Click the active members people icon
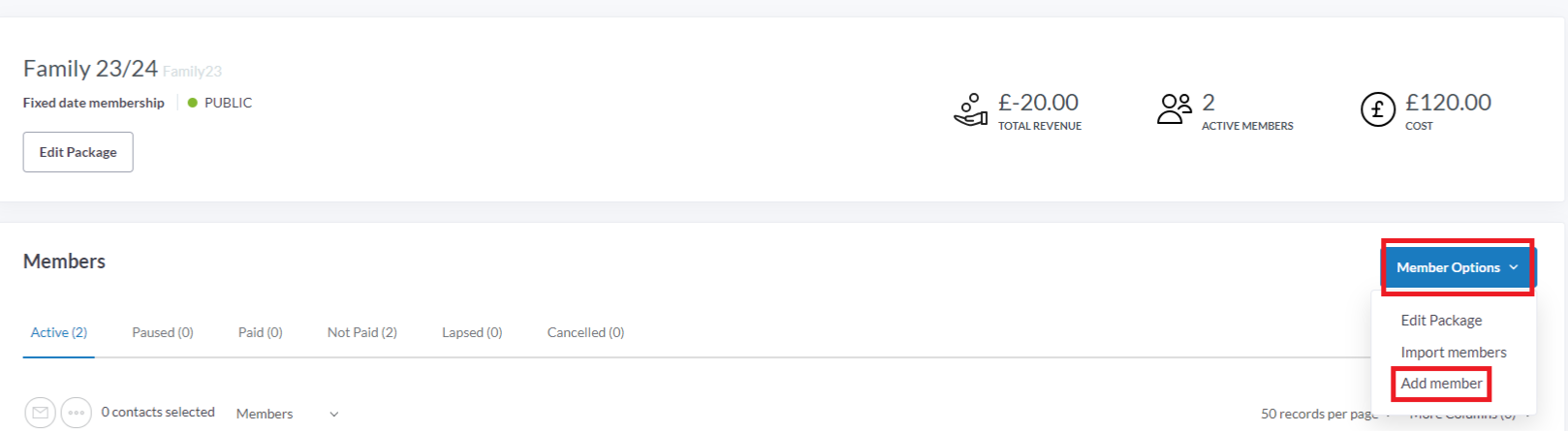Image resolution: width=1568 pixels, height=431 pixels. 1175,108
